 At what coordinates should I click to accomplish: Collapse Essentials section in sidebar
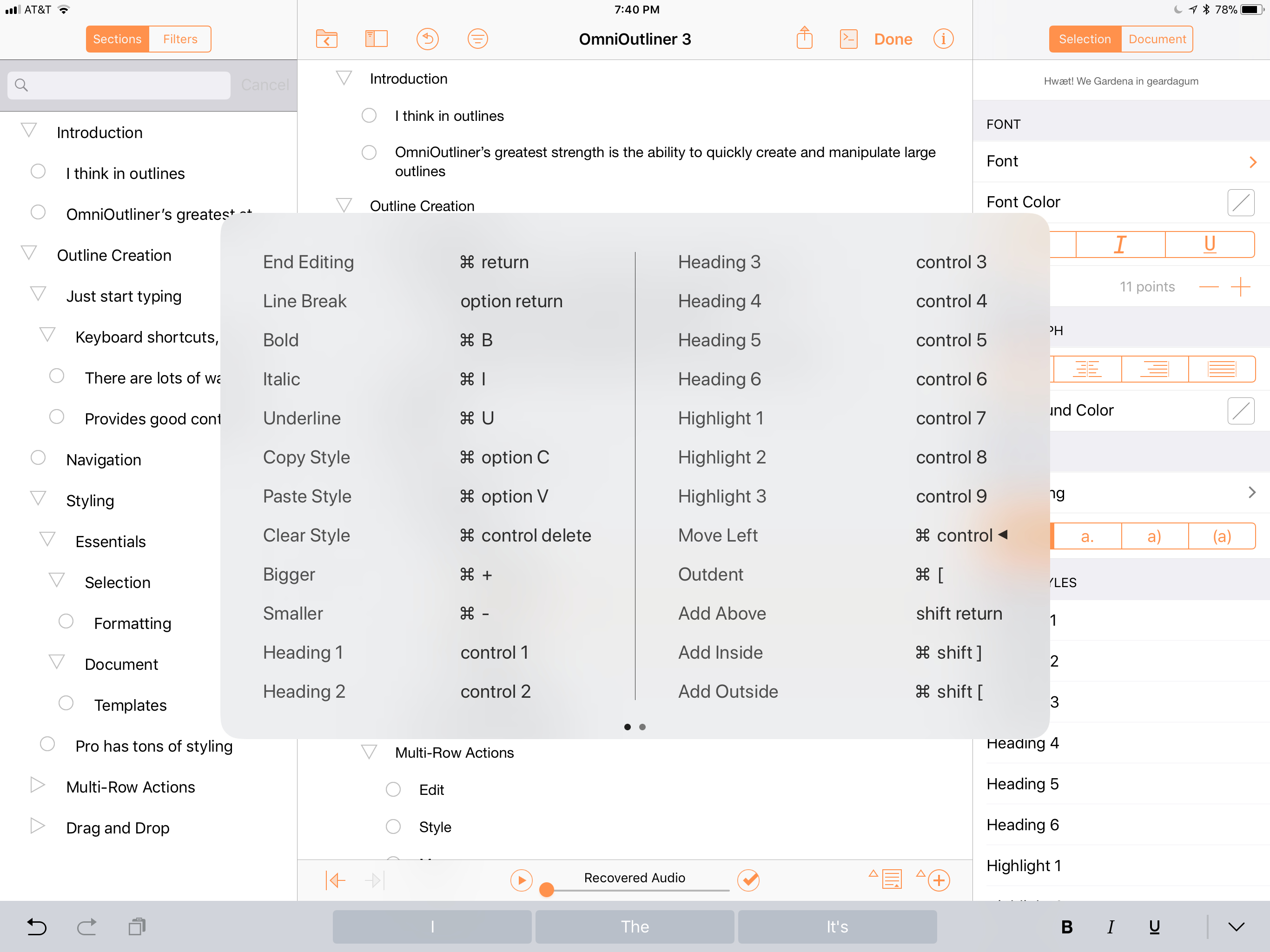[x=47, y=539]
